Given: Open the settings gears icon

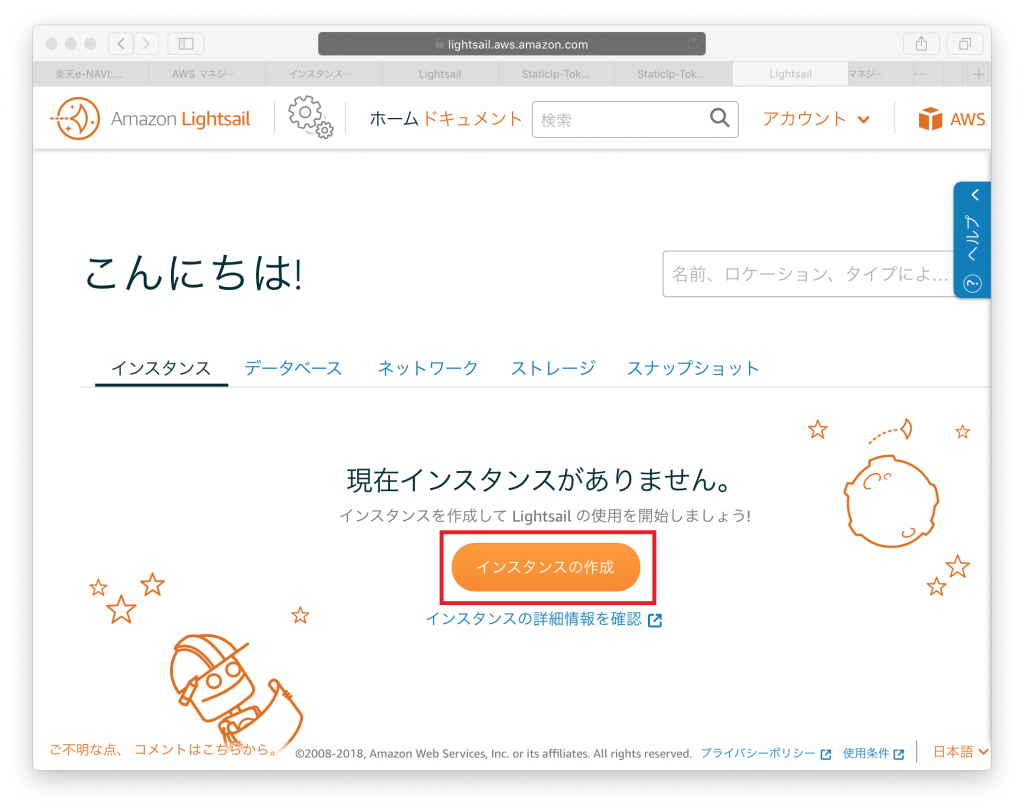Looking at the screenshot, I should point(311,118).
